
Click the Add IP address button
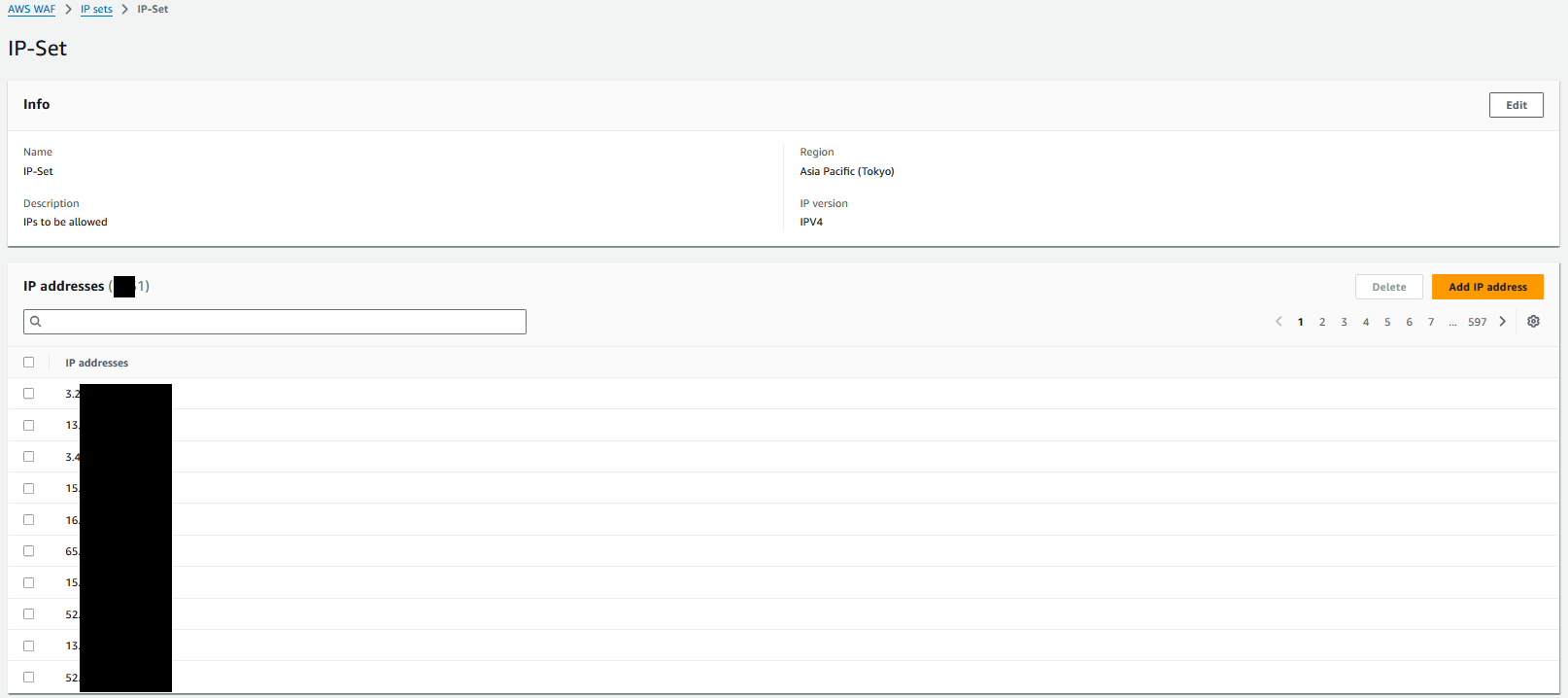tap(1487, 287)
